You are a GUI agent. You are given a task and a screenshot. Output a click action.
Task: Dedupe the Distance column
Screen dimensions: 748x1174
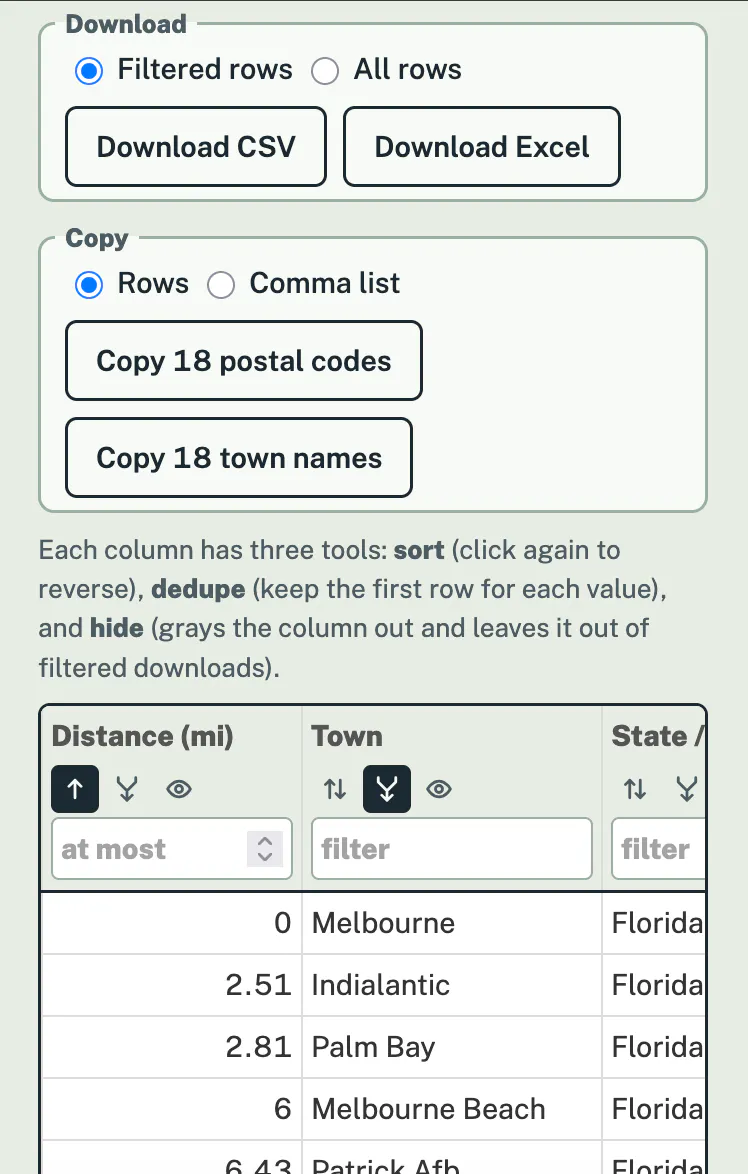pos(127,788)
